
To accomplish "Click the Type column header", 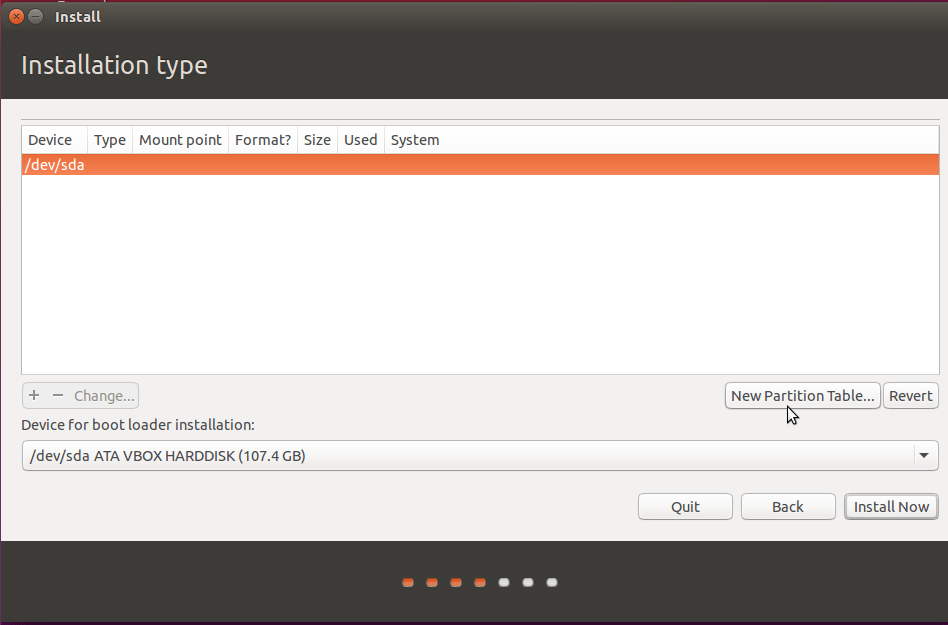I will pos(110,140).
